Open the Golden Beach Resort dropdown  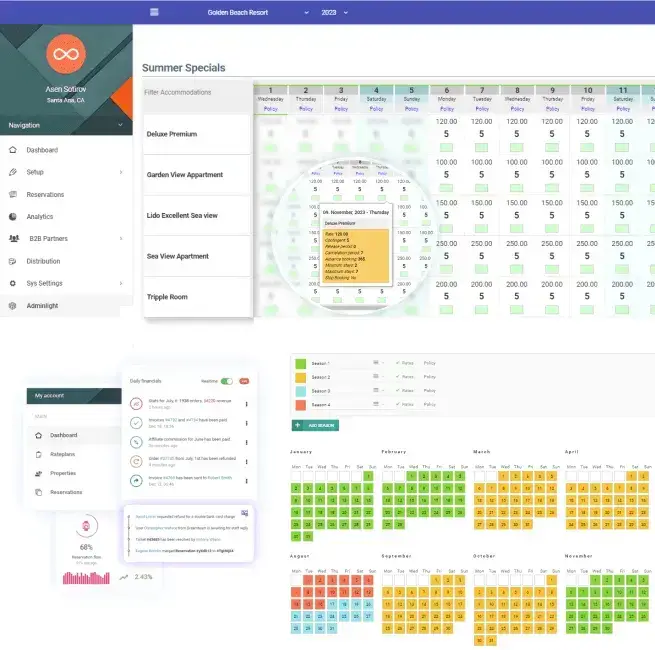(258, 13)
